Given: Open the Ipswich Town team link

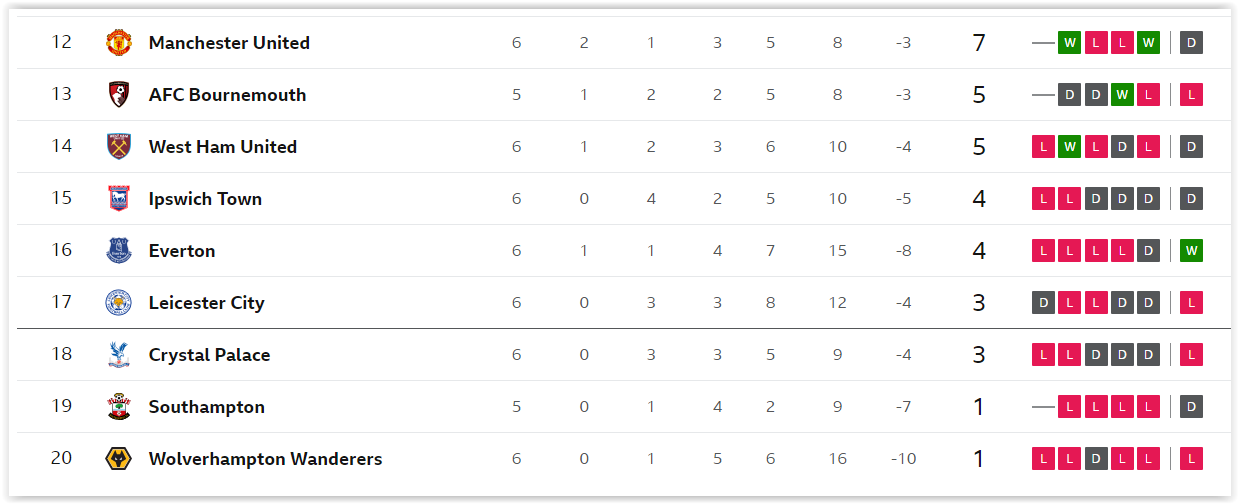Looking at the screenshot, I should pos(205,199).
